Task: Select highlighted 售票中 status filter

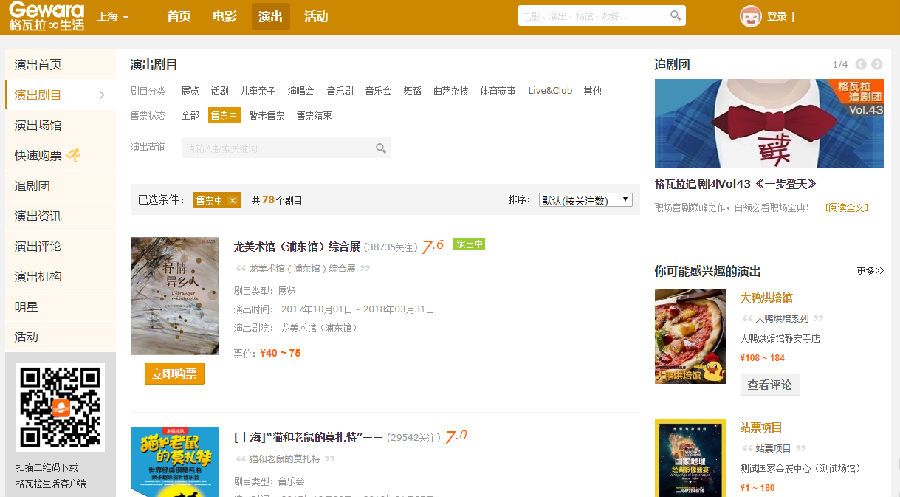Action: click(x=224, y=115)
